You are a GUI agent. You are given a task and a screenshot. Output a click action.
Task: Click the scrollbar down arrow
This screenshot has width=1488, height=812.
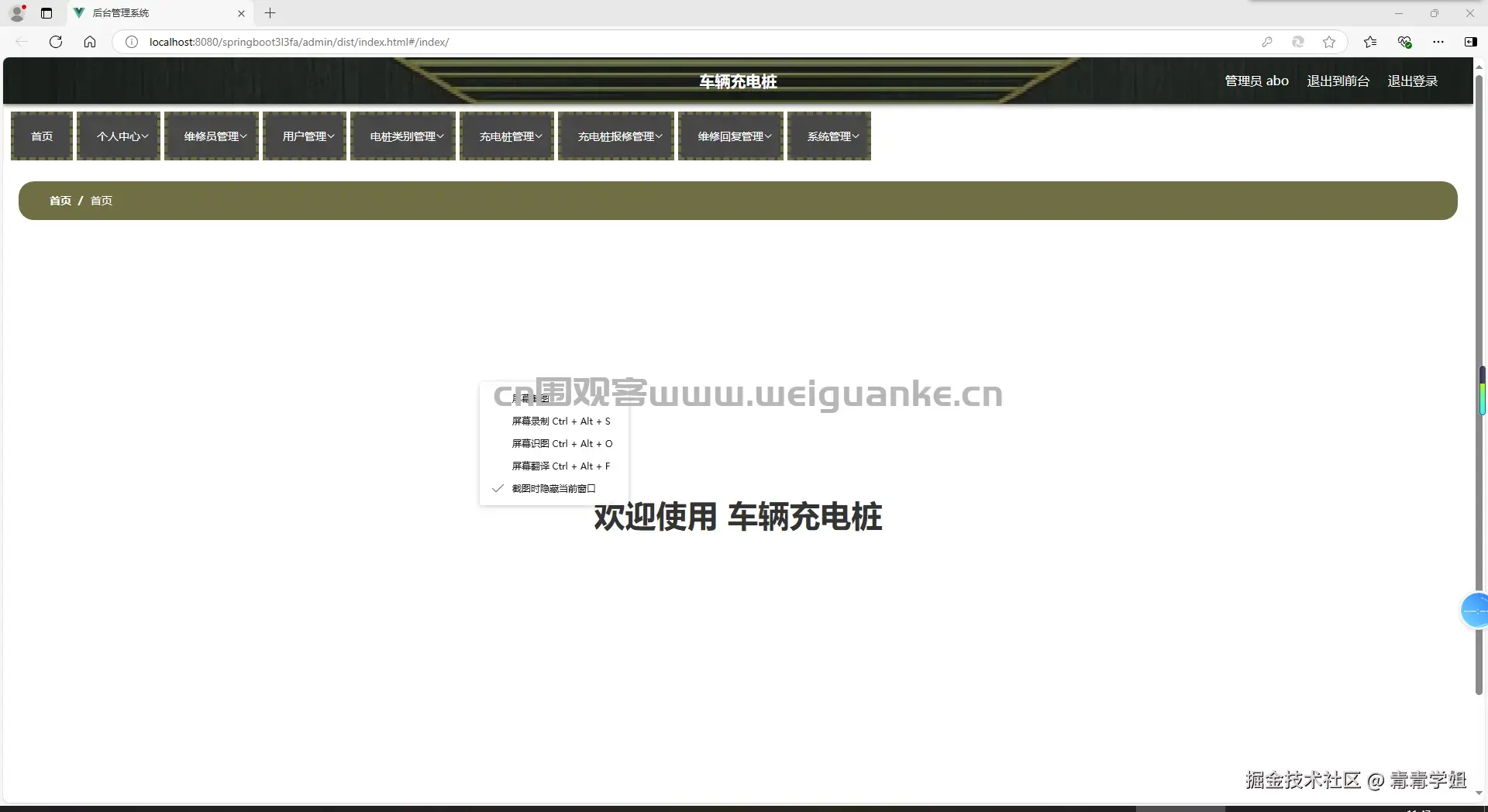(x=1479, y=793)
